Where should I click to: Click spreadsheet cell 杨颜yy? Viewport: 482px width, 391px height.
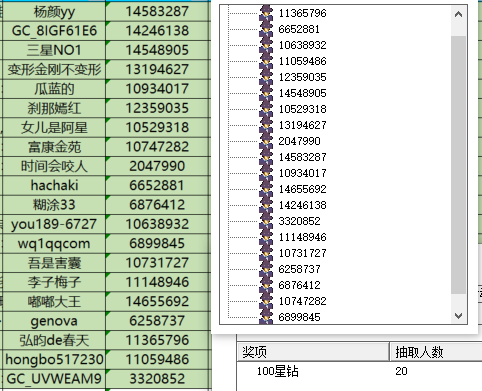(x=54, y=12)
